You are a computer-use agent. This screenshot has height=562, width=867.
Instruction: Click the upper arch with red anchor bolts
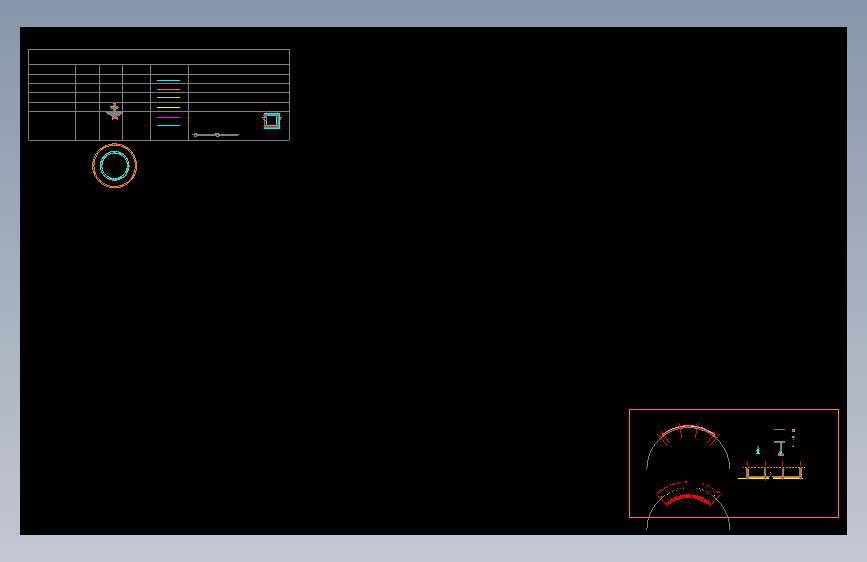pyautogui.click(x=688, y=446)
